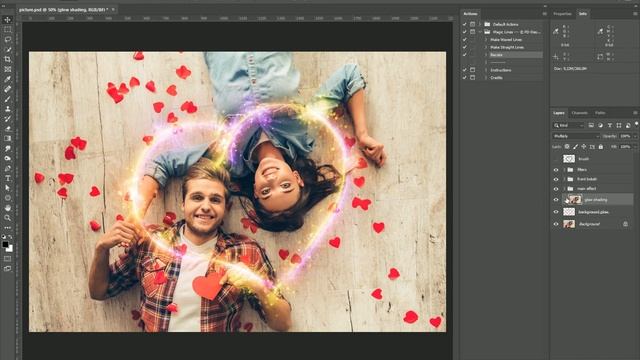Select the Gradient tool
The width and height of the screenshot is (640, 360).
click(x=7, y=138)
